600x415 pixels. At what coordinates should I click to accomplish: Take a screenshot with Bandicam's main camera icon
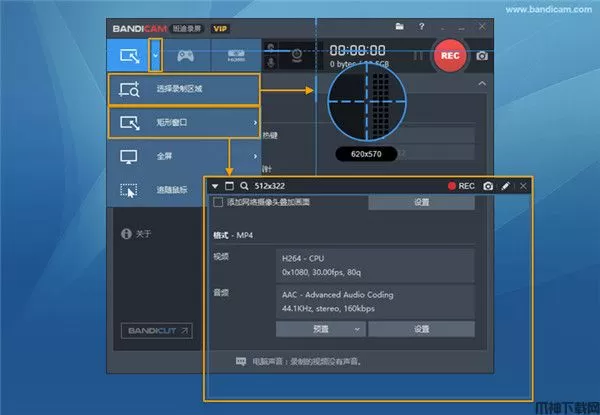[x=482, y=56]
